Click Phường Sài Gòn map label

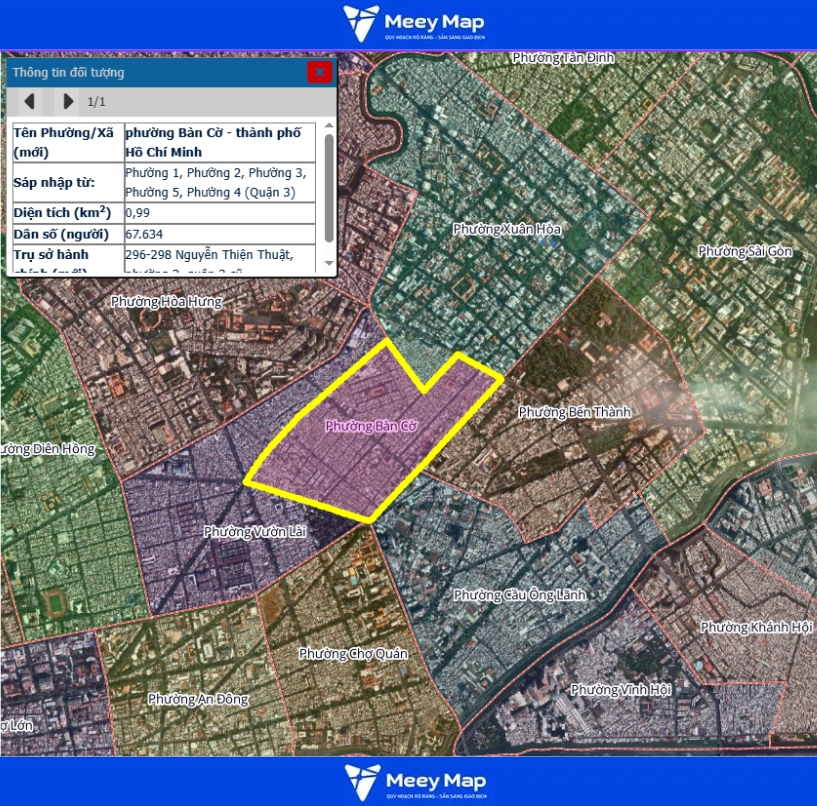coord(744,251)
